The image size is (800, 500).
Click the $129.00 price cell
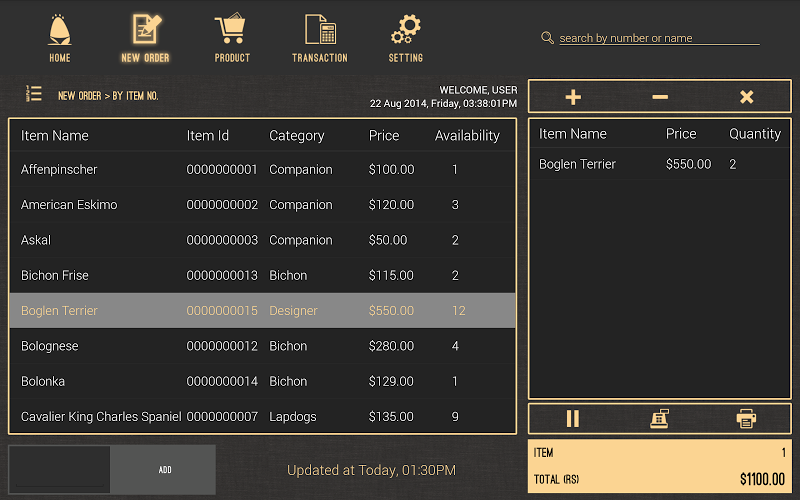pyautogui.click(x=391, y=381)
